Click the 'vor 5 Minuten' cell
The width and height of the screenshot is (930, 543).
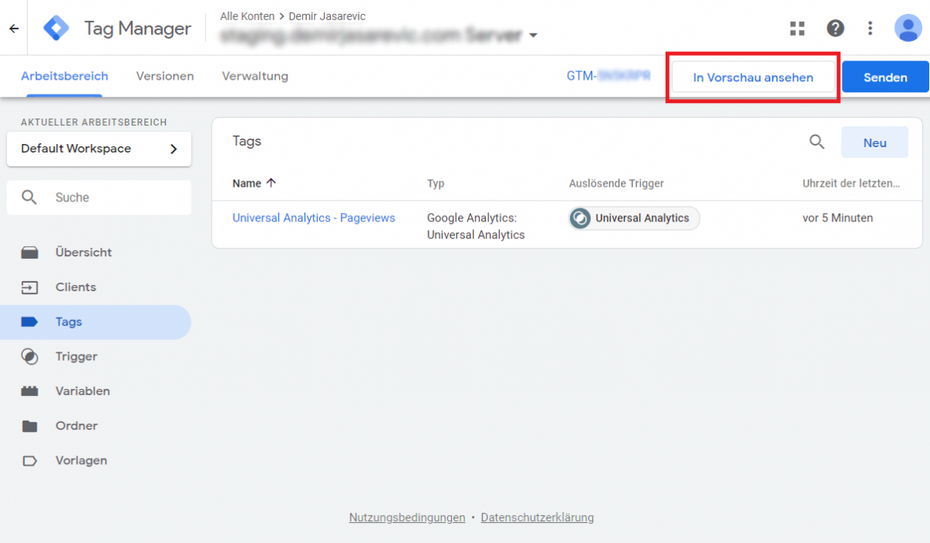coord(837,218)
